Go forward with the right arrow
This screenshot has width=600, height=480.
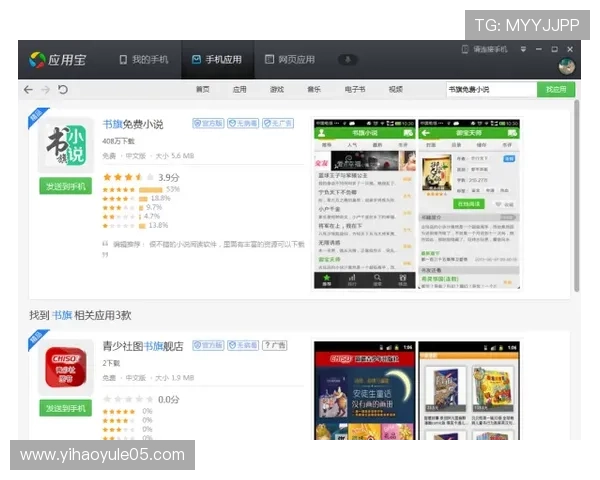click(46, 90)
